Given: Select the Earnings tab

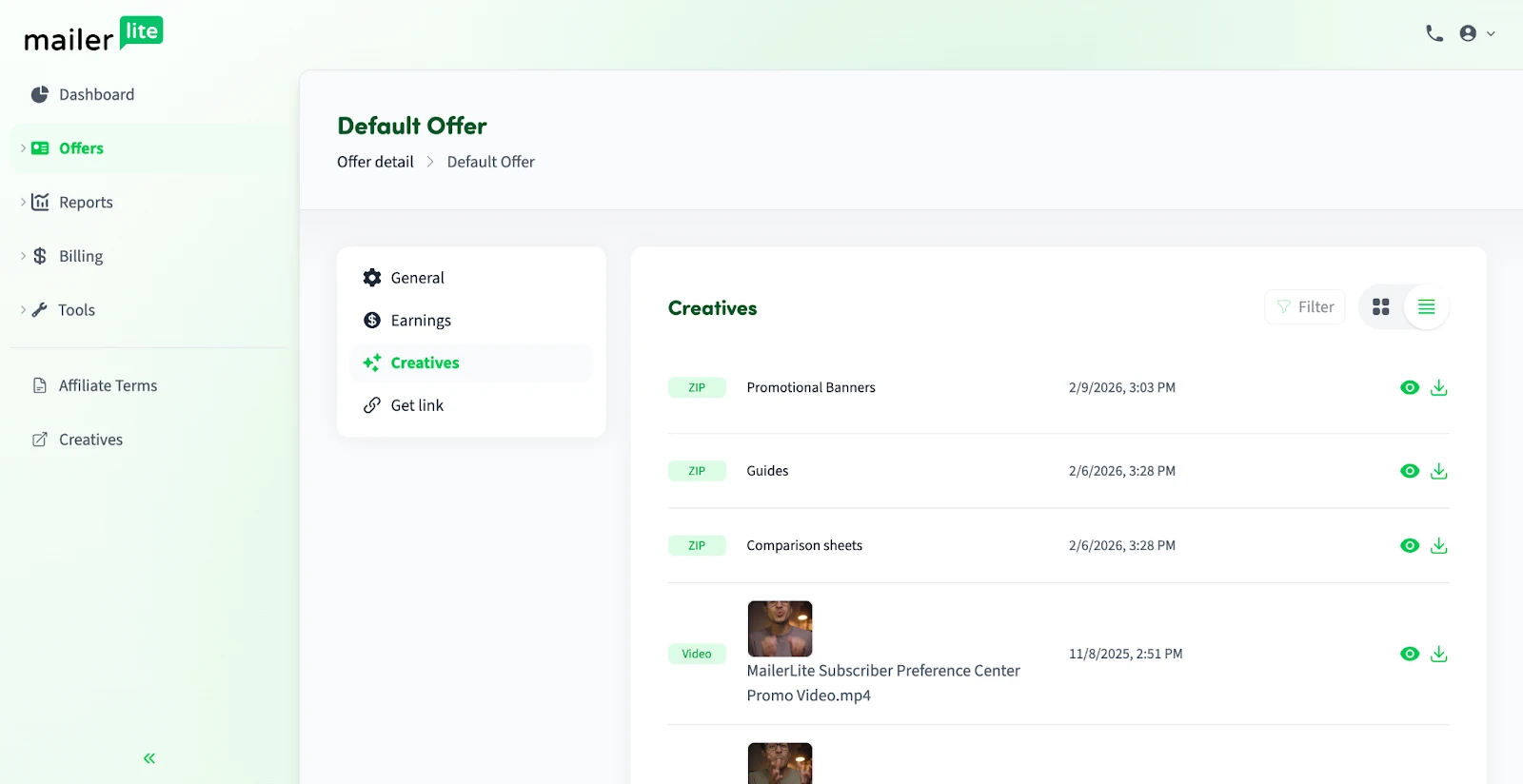Looking at the screenshot, I should 420,321.
